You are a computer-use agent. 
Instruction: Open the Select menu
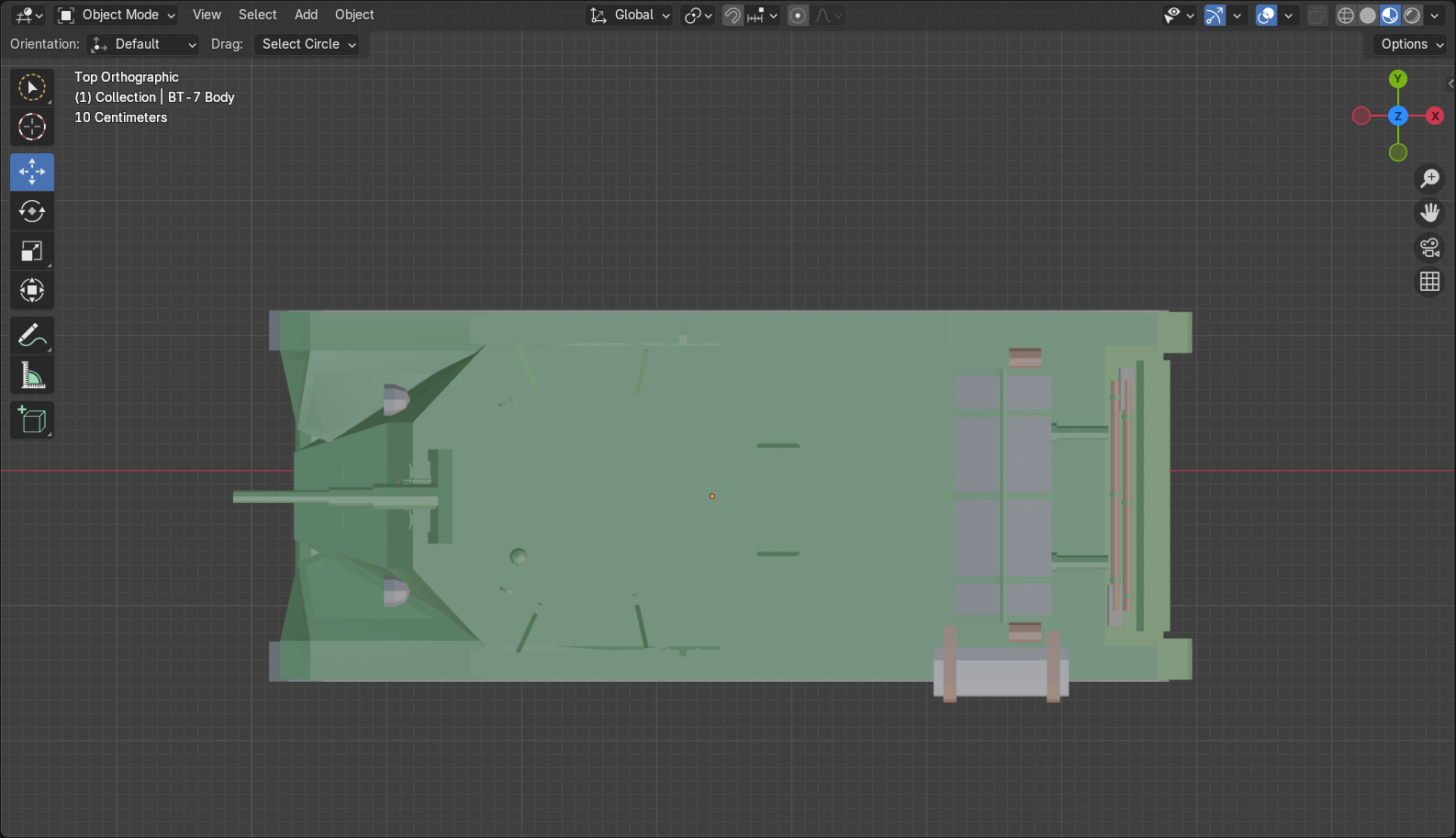point(257,15)
